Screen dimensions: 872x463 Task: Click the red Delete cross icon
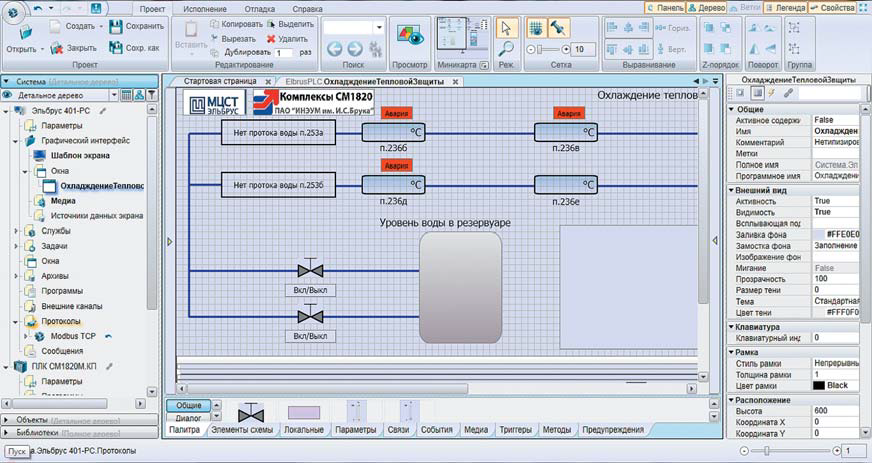pyautogui.click(x=271, y=39)
